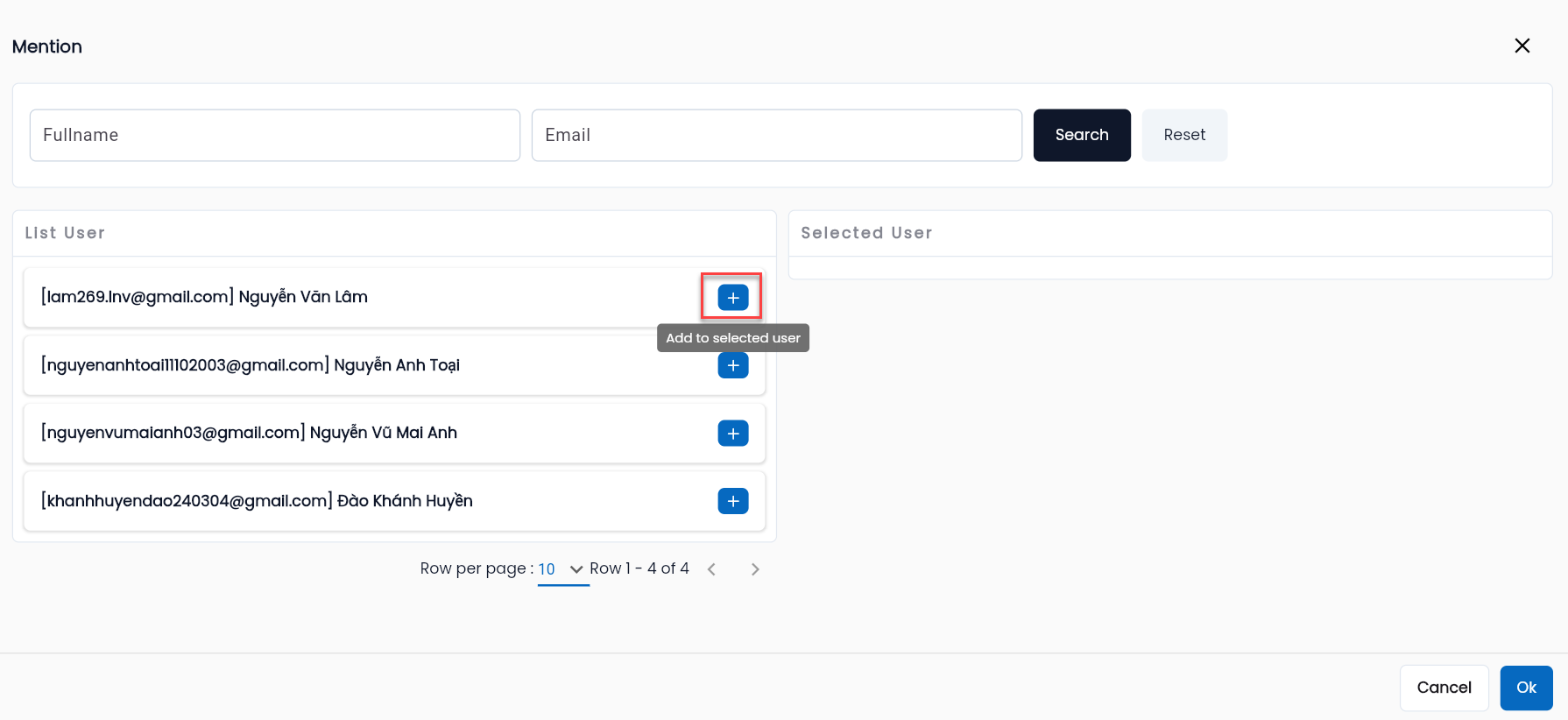Click the 'List User' heading

point(65,233)
